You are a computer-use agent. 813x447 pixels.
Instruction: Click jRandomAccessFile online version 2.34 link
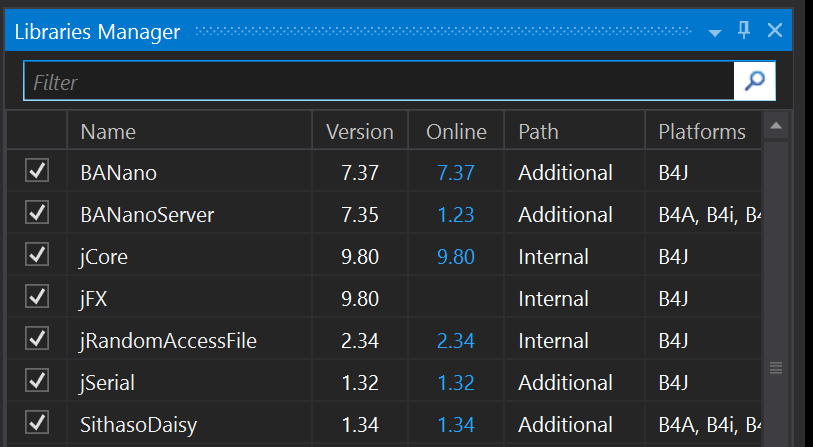pos(456,341)
